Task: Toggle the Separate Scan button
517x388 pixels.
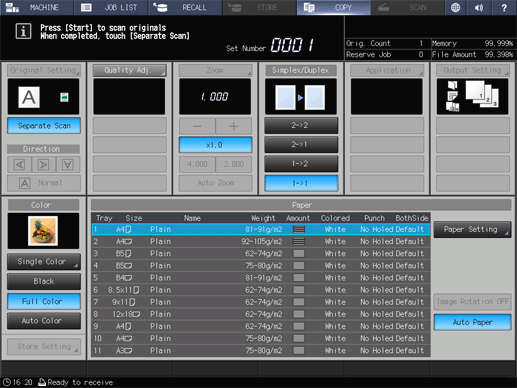Action: pyautogui.click(x=44, y=126)
